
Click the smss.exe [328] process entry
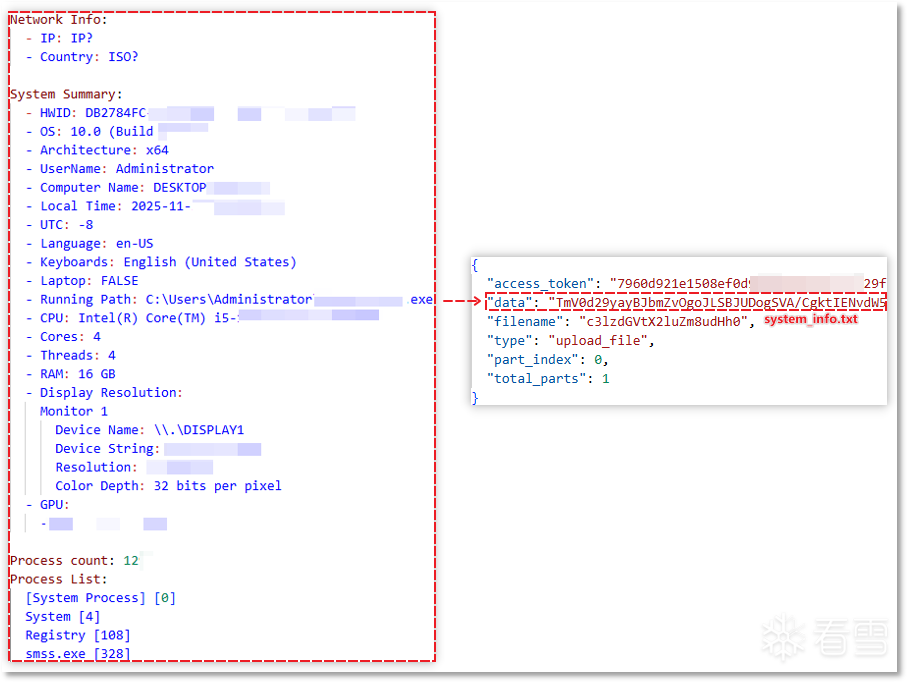tap(78, 654)
